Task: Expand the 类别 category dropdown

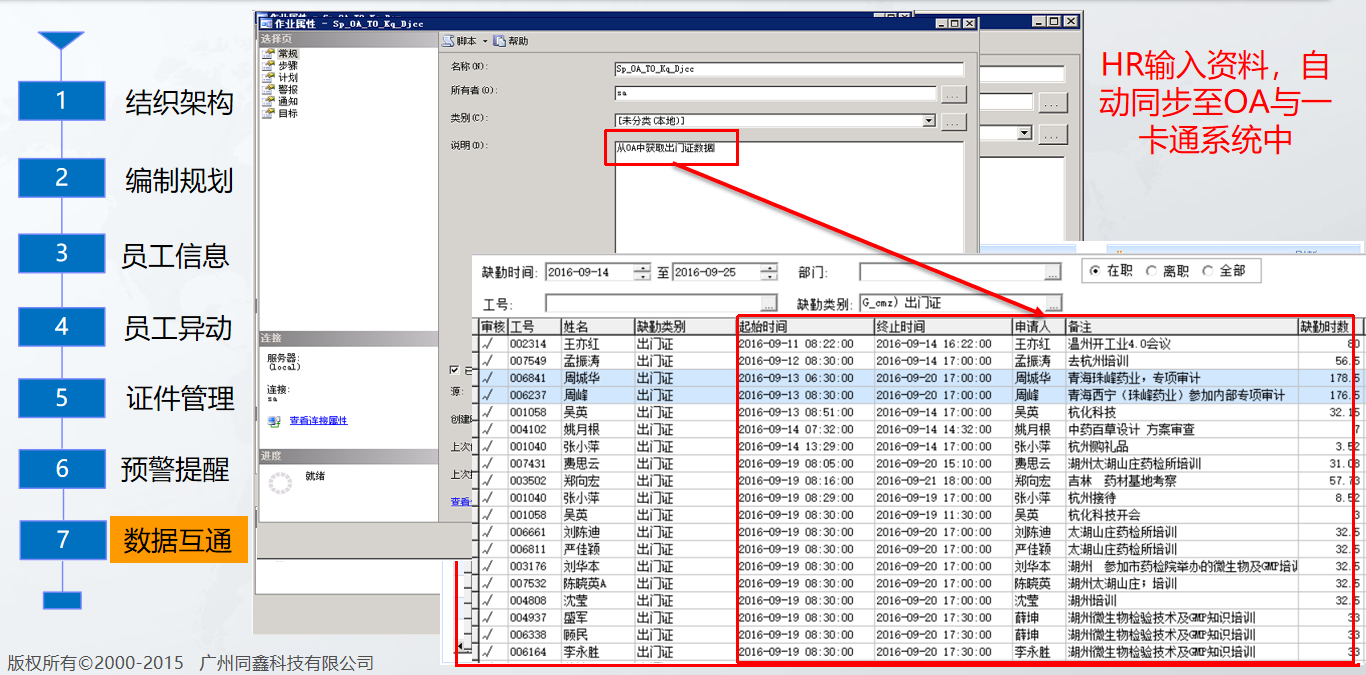Action: click(x=929, y=121)
